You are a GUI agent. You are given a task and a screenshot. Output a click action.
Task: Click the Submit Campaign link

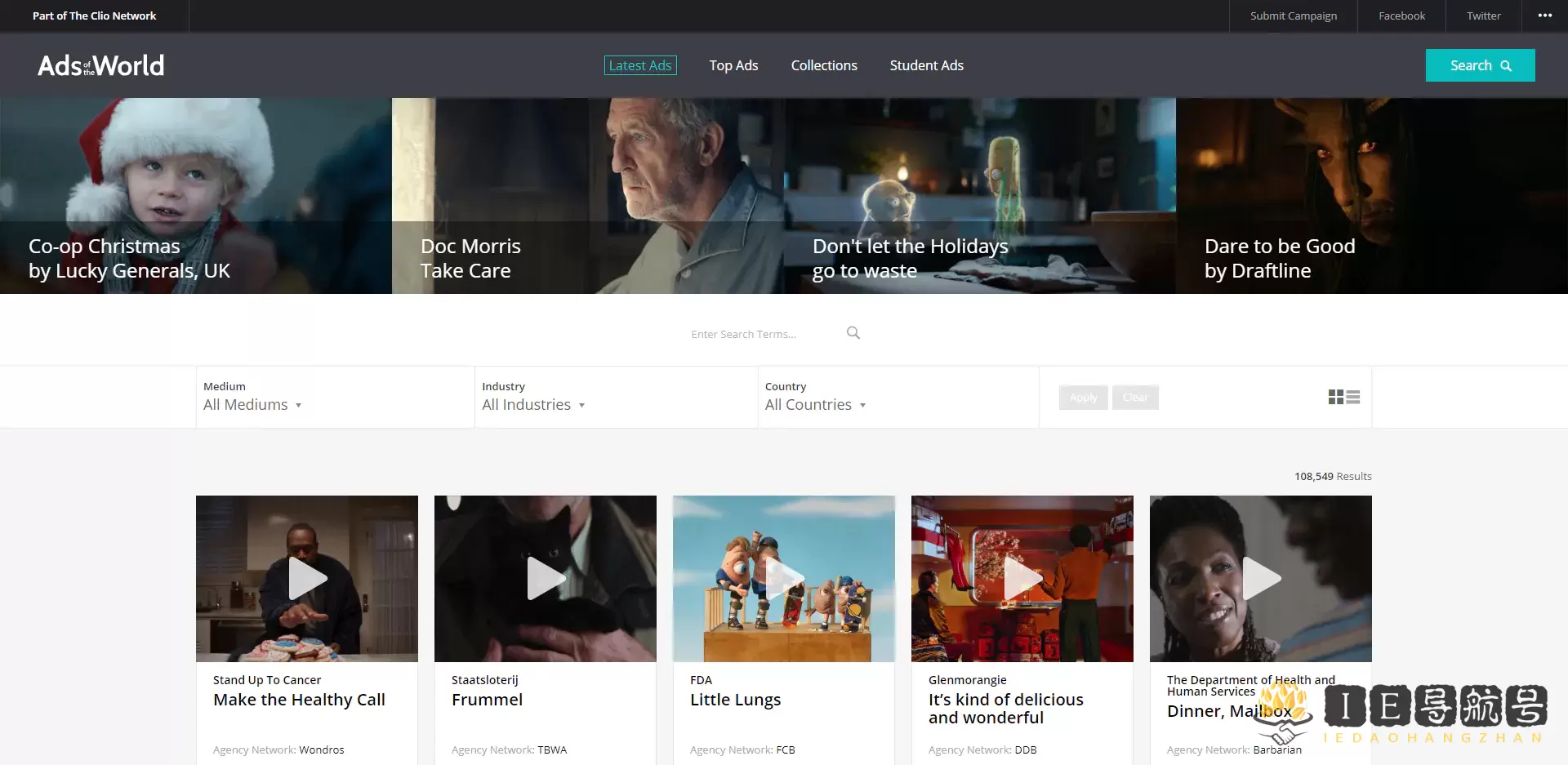point(1293,16)
